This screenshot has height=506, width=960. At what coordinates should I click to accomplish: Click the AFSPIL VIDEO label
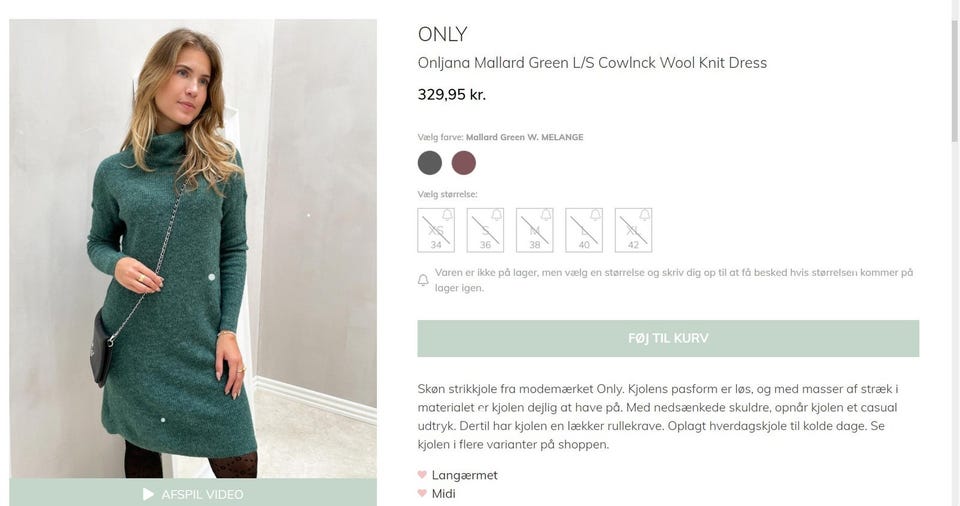[202, 494]
